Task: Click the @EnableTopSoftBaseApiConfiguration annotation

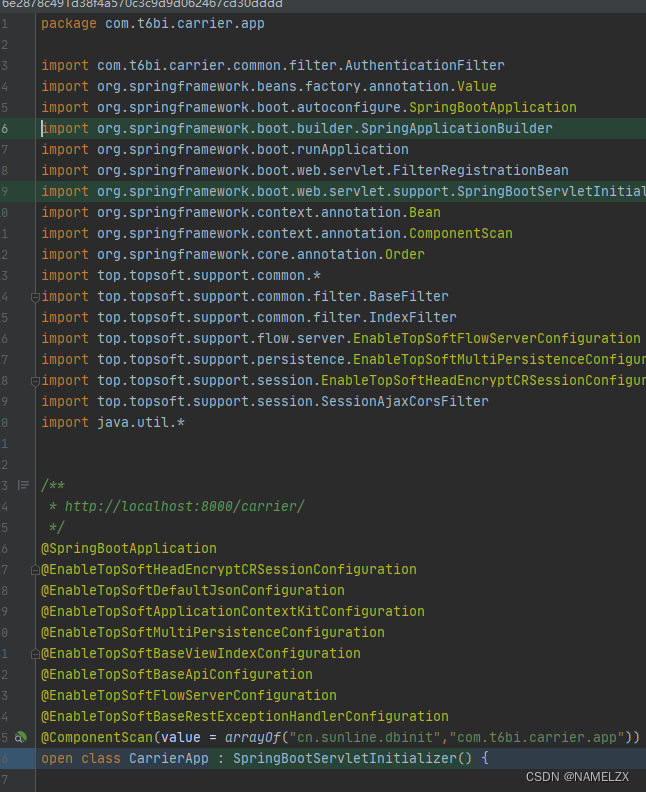Action: click(x=176, y=675)
